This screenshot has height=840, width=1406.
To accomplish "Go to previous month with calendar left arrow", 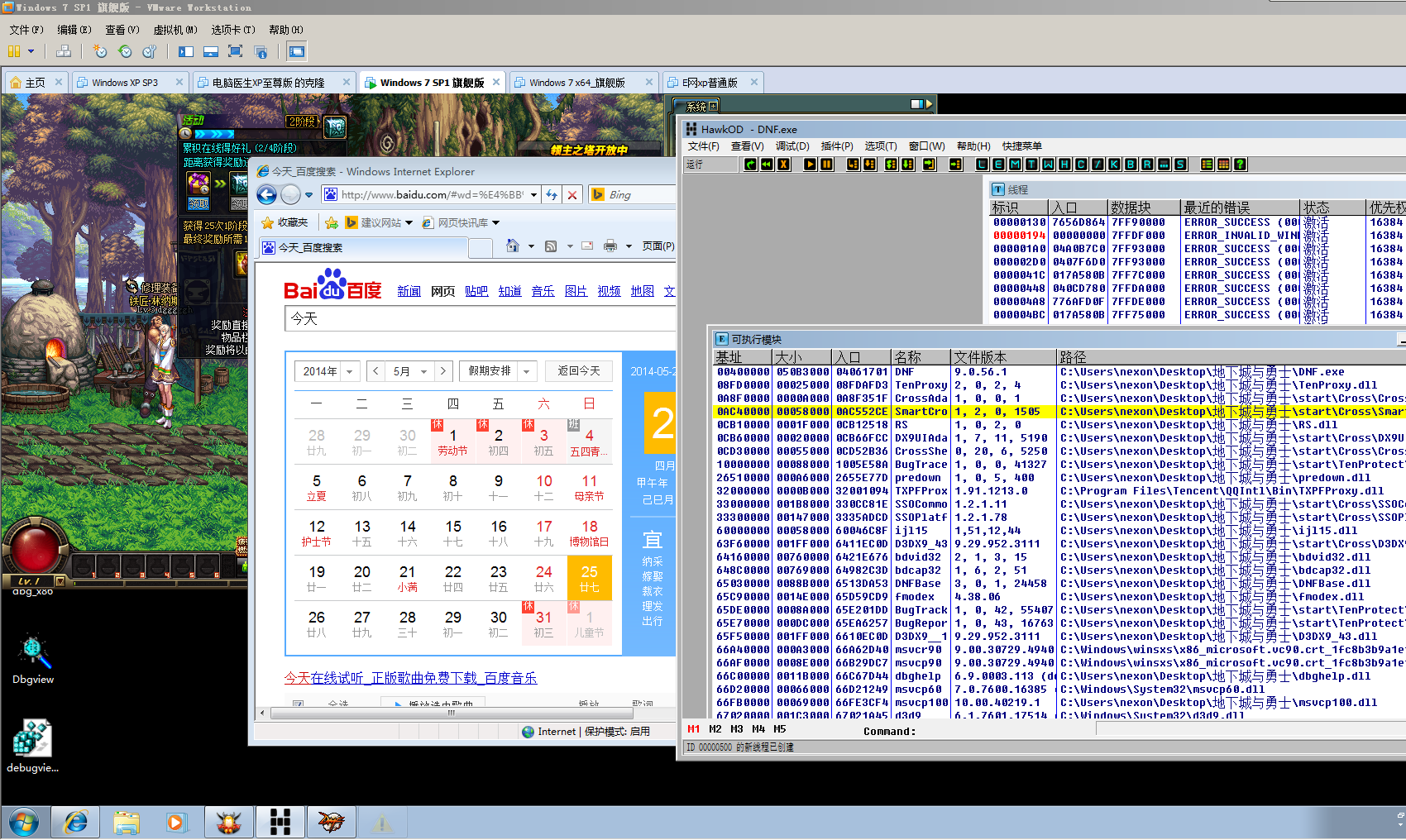I will tap(375, 371).
